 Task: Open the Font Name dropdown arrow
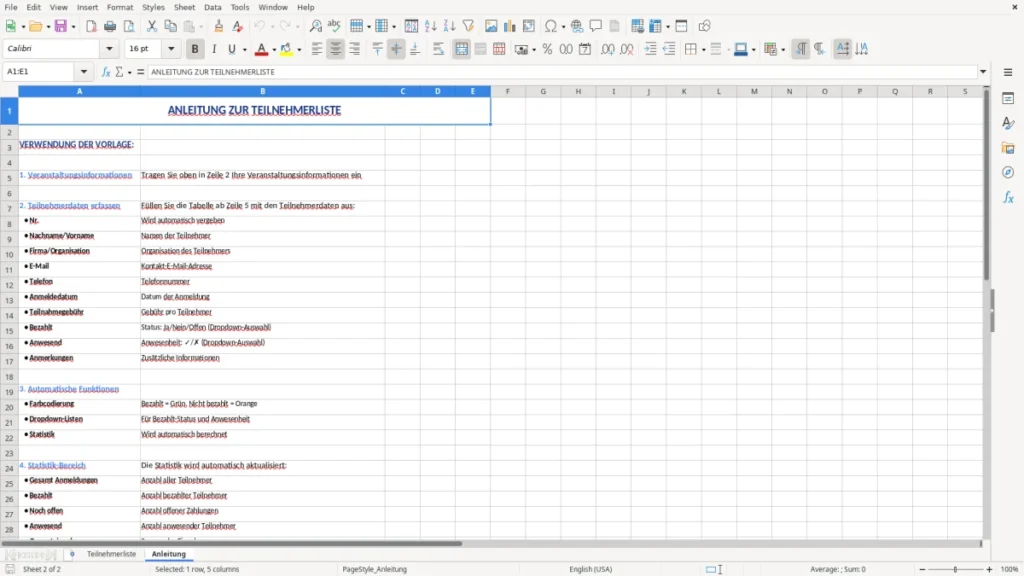(109, 49)
